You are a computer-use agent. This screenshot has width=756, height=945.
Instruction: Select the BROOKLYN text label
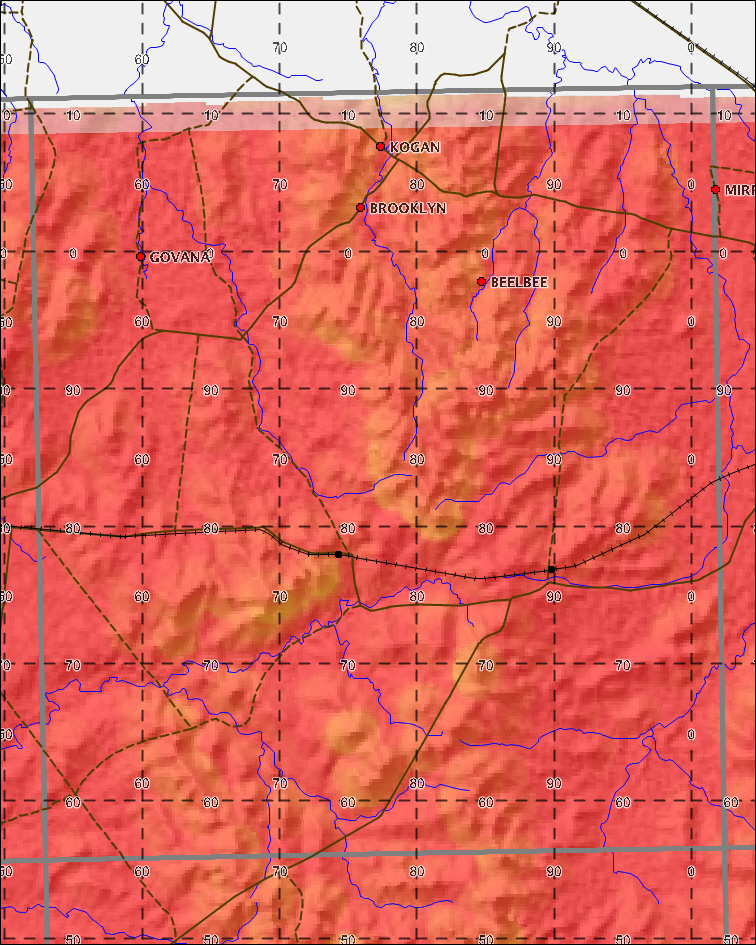407,209
